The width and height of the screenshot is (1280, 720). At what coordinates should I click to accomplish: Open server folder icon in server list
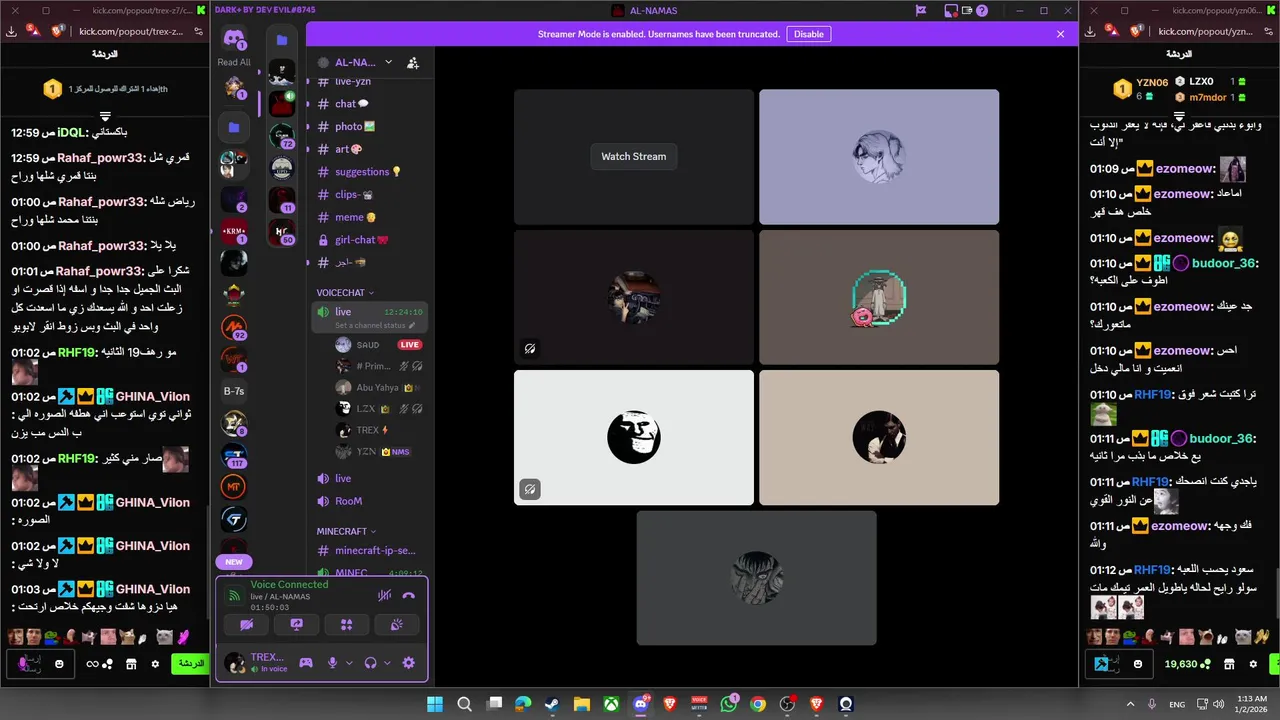coord(234,127)
